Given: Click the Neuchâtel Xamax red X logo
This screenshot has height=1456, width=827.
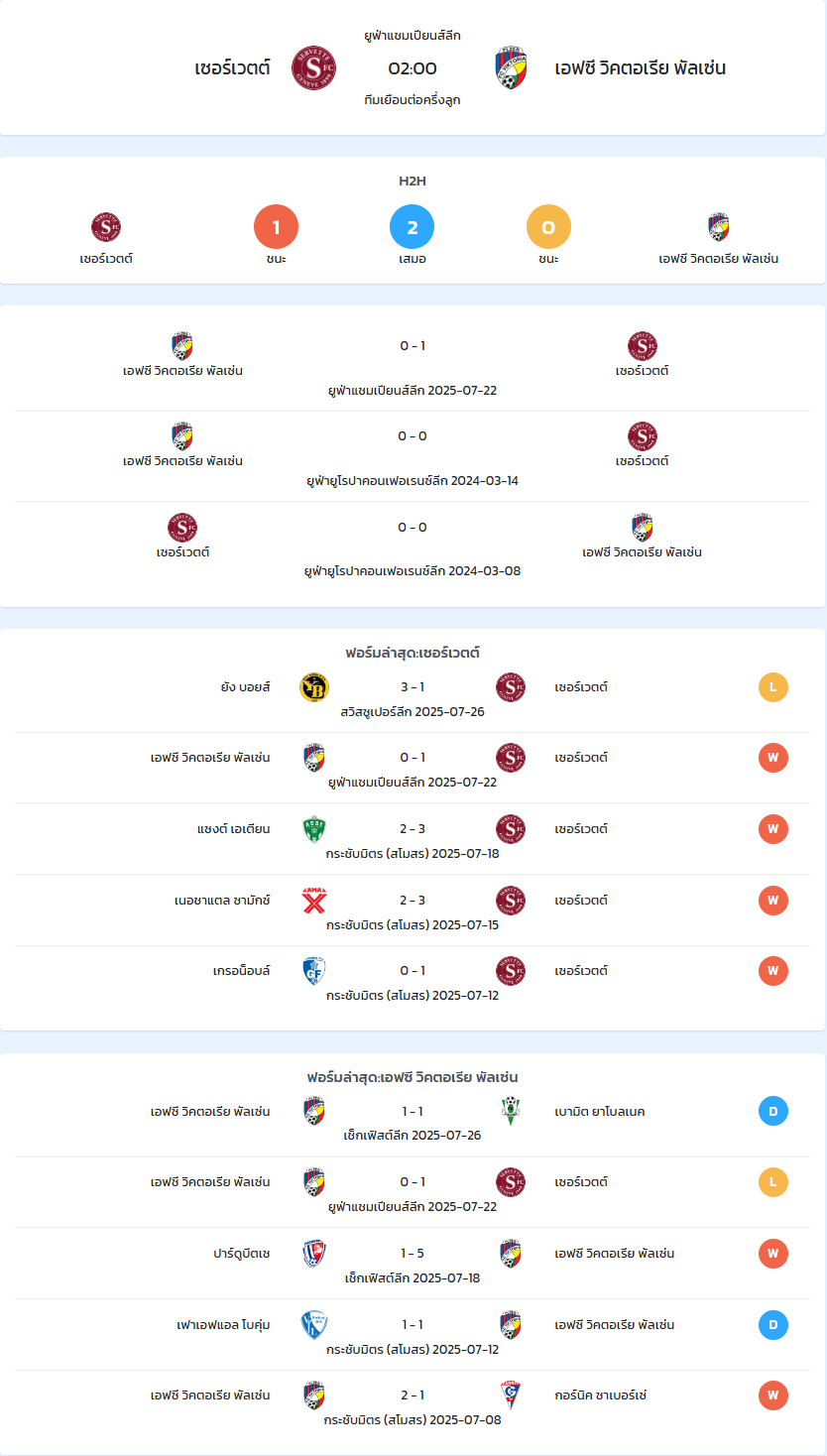Looking at the screenshot, I should click(314, 901).
